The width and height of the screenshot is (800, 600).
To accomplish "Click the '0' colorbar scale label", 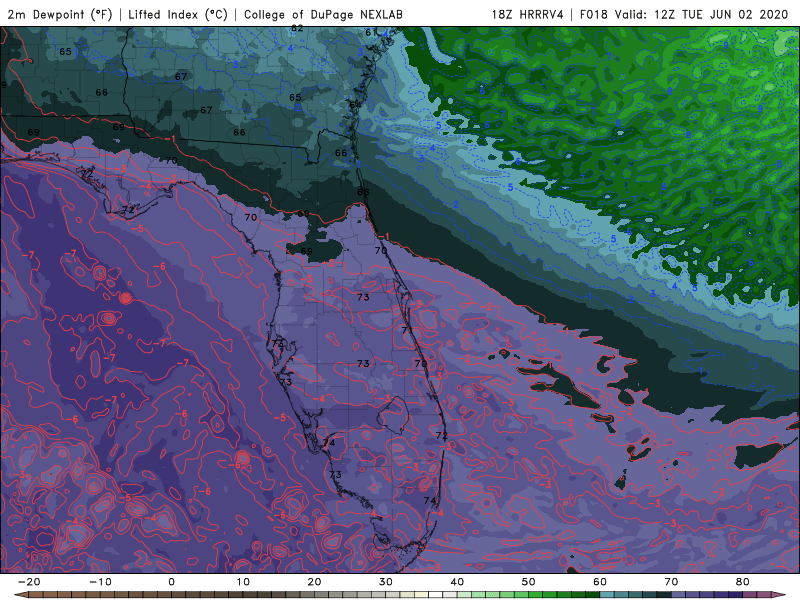I will tap(171, 582).
